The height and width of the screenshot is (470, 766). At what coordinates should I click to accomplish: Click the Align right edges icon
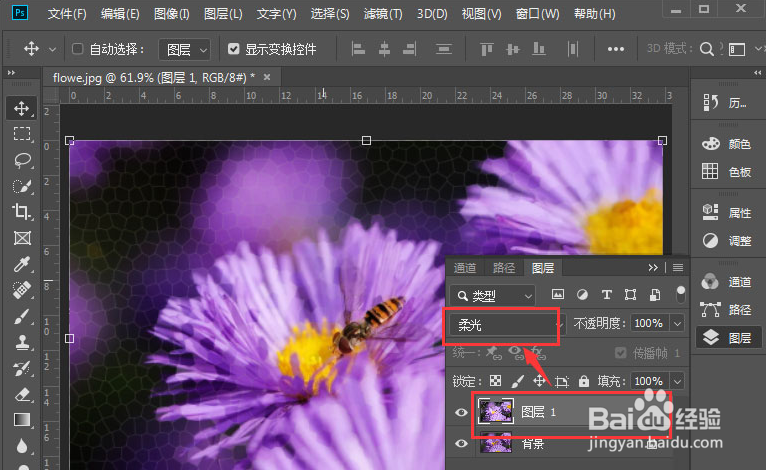coord(410,49)
